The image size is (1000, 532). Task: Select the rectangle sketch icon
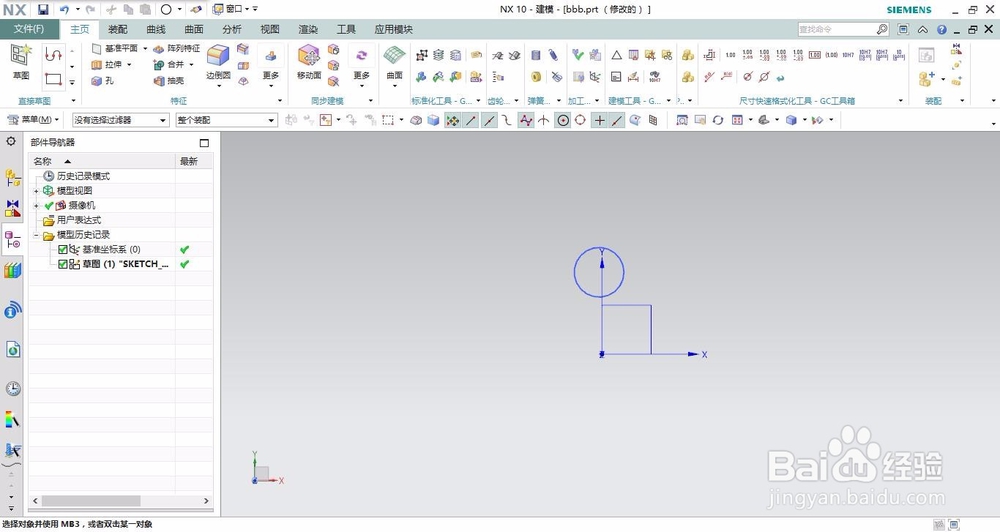[x=54, y=80]
